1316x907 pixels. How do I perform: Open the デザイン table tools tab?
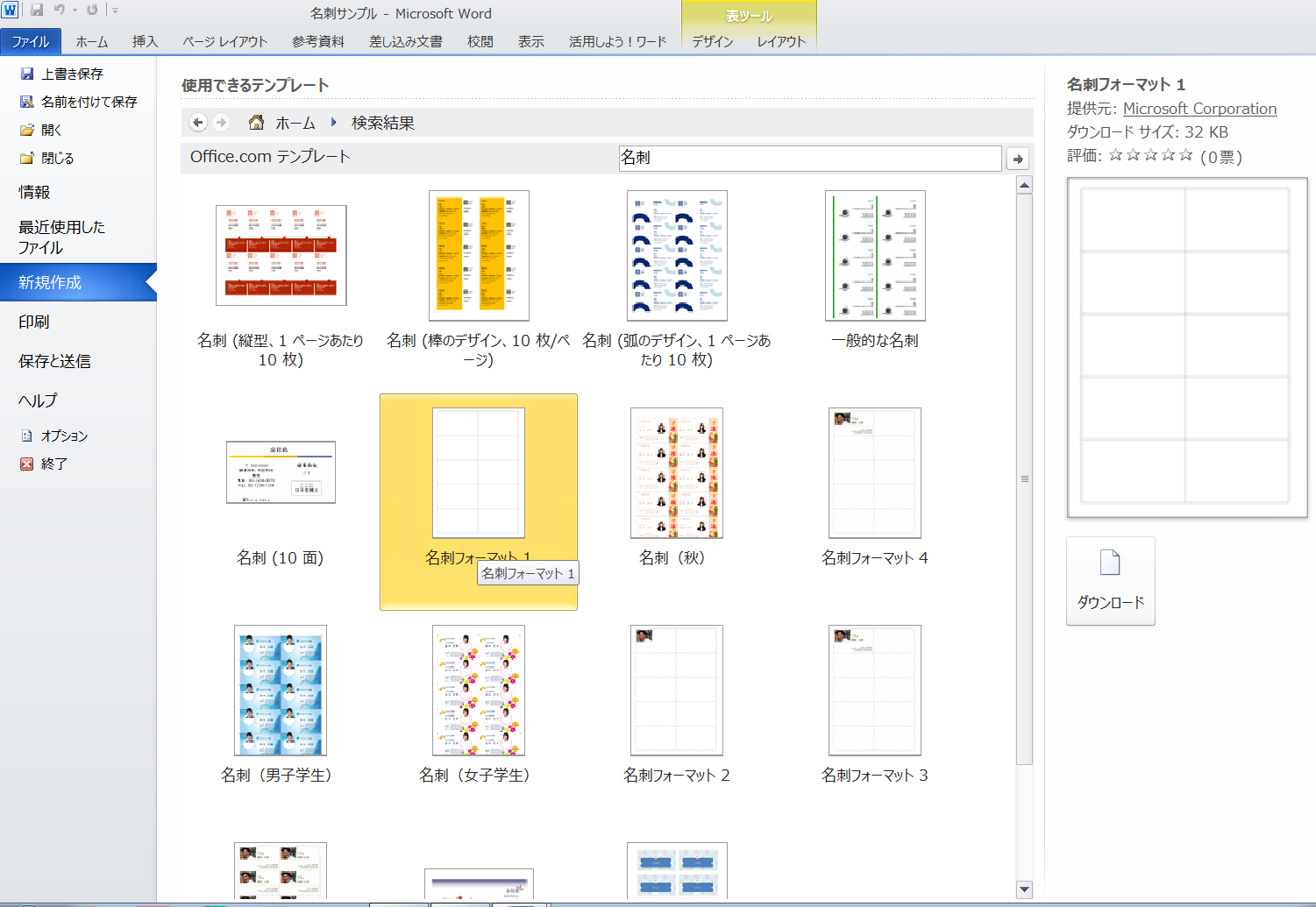(x=712, y=41)
